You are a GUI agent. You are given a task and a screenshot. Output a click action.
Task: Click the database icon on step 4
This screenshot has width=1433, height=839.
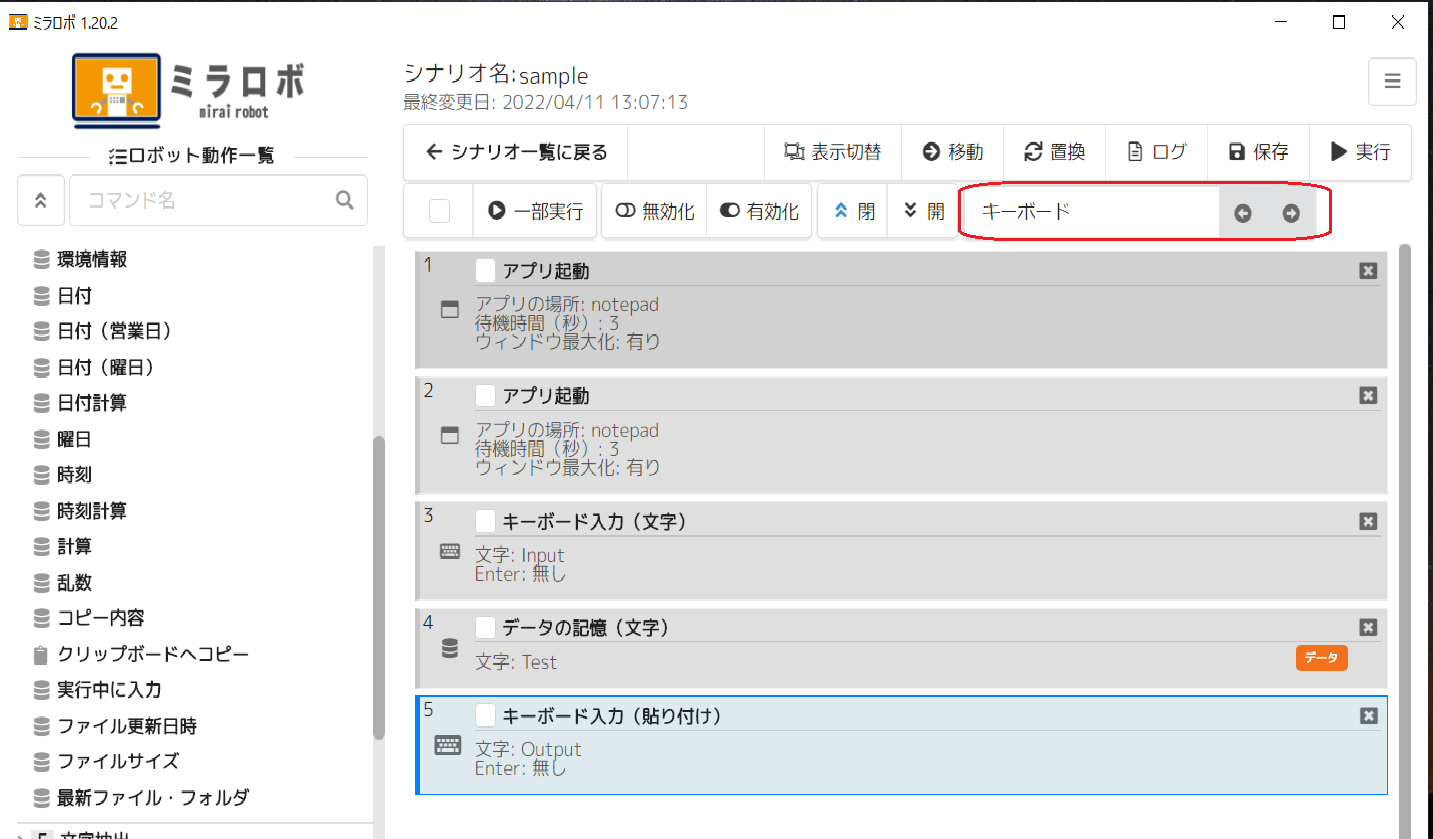click(450, 649)
